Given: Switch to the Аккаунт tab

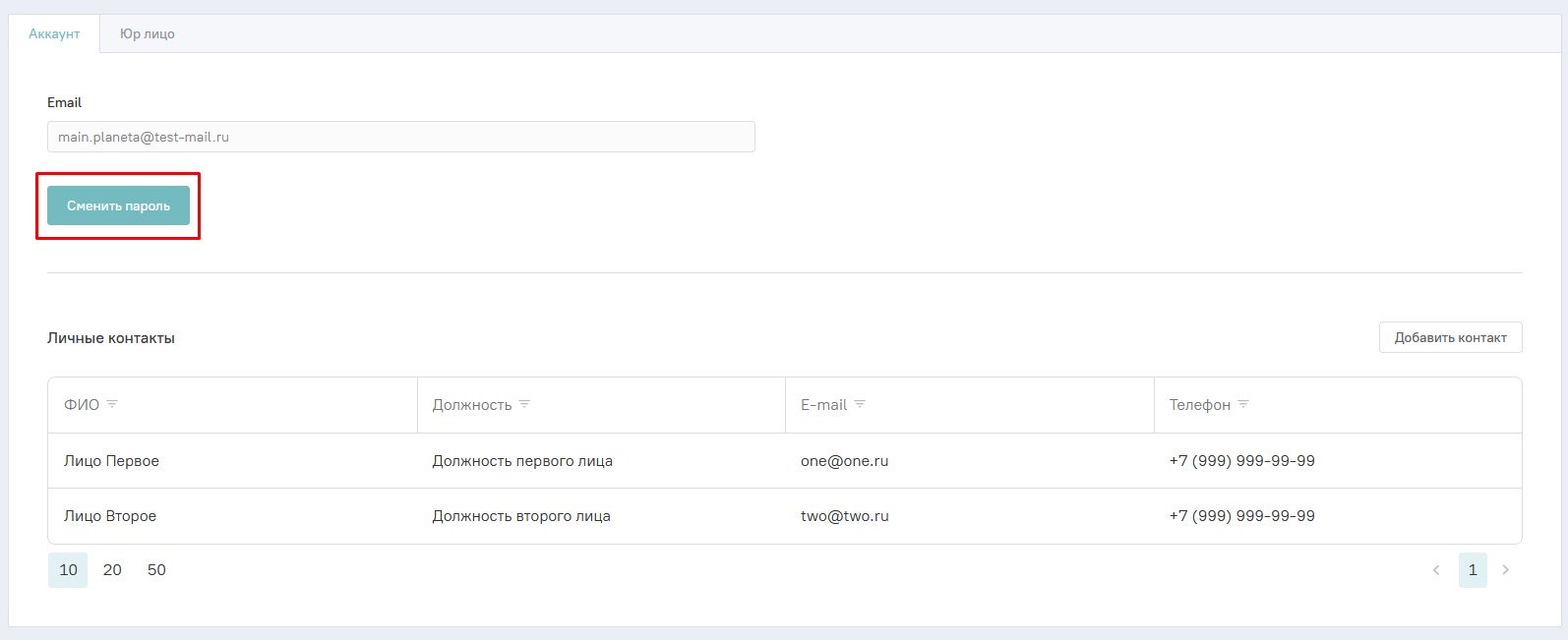Looking at the screenshot, I should coord(54,33).
